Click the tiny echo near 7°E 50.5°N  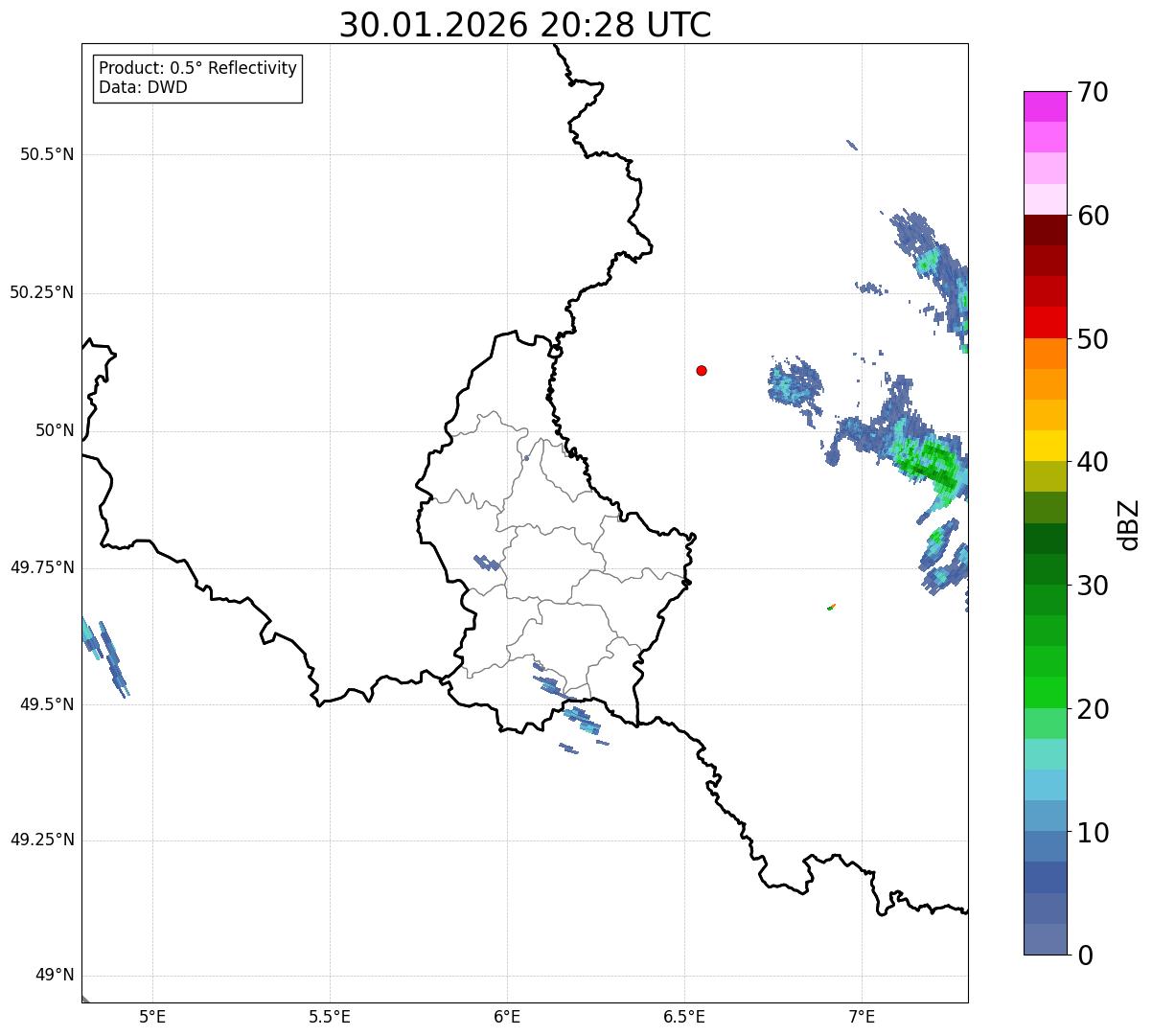click(852, 145)
